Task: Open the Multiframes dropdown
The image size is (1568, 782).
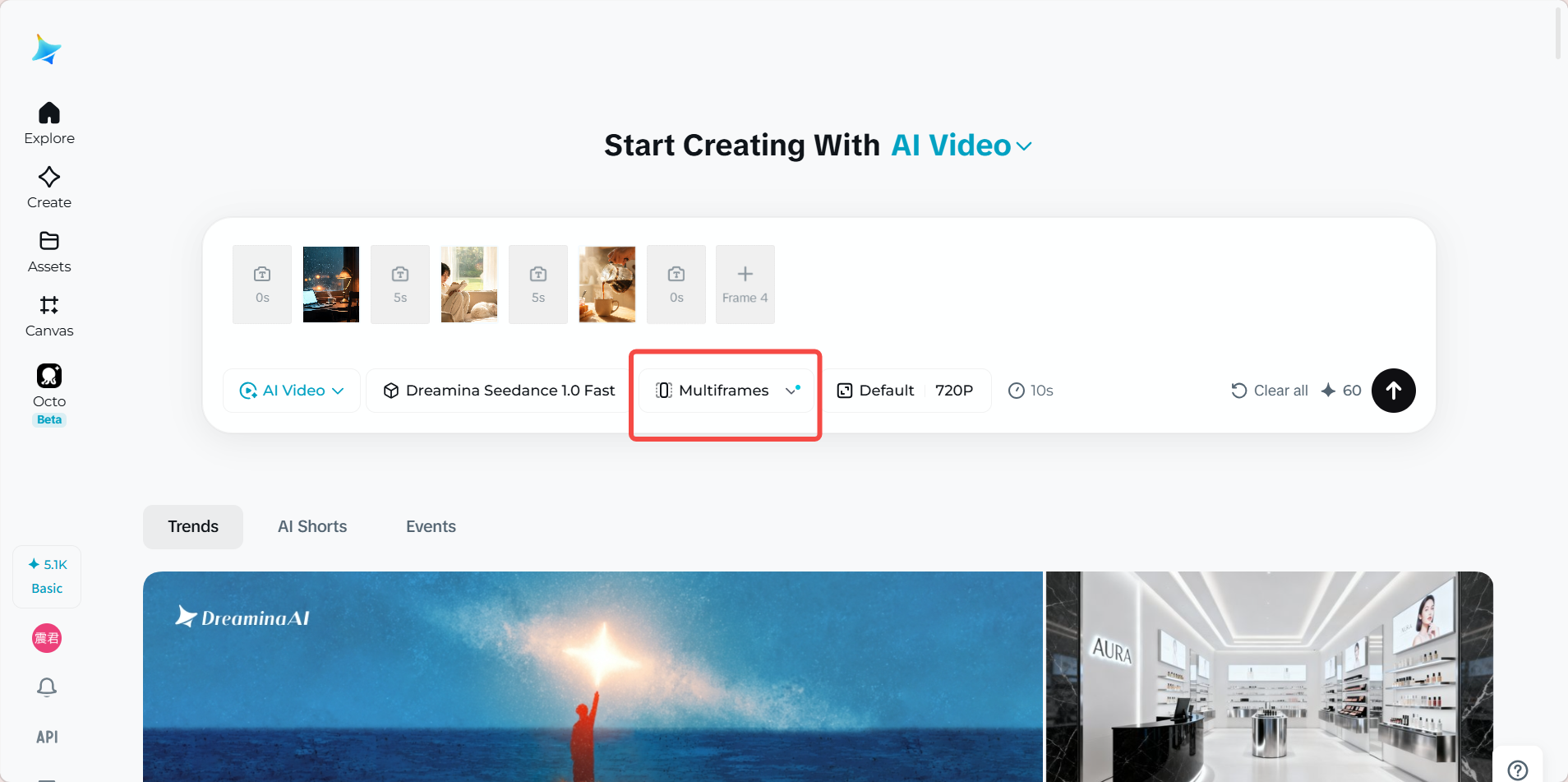Action: (x=727, y=391)
